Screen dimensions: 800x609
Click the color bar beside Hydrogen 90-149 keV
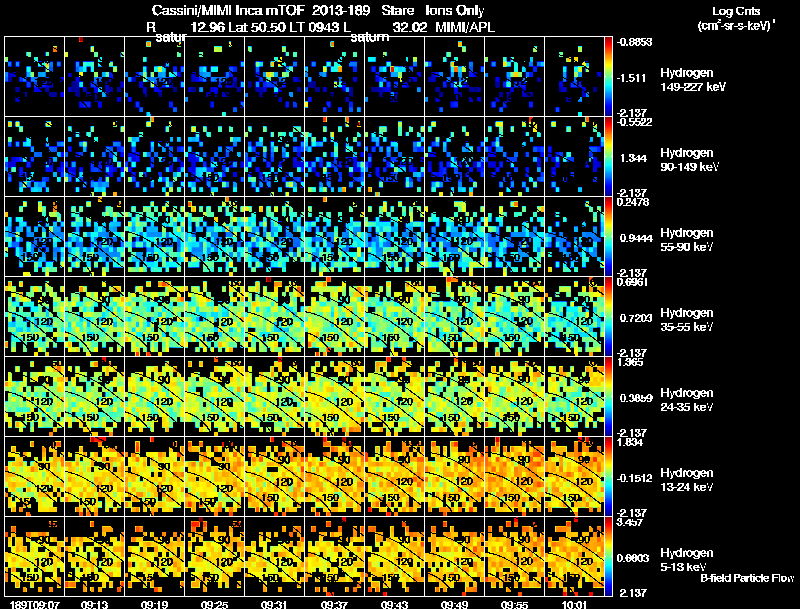pyautogui.click(x=608, y=157)
